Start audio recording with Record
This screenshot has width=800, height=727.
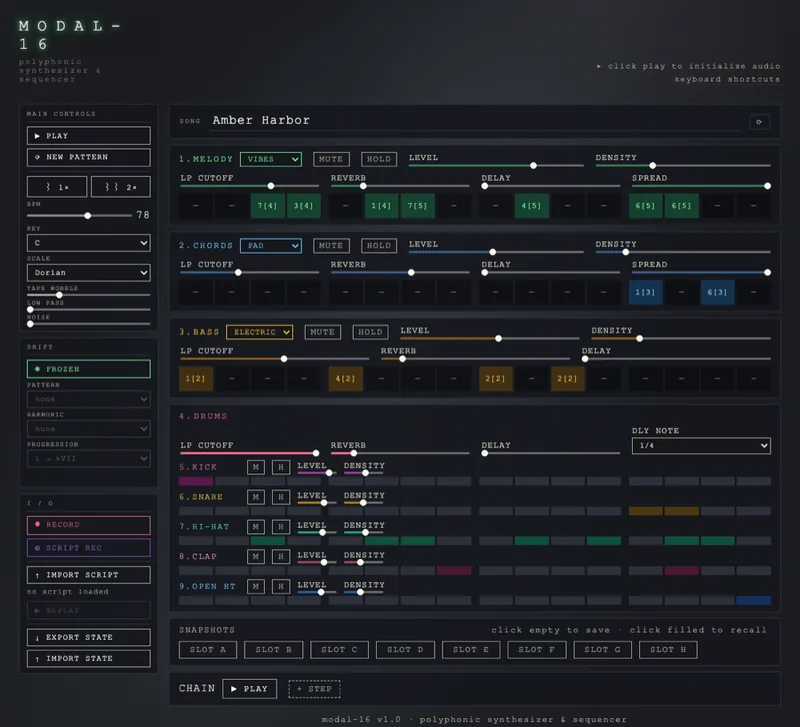(89, 525)
